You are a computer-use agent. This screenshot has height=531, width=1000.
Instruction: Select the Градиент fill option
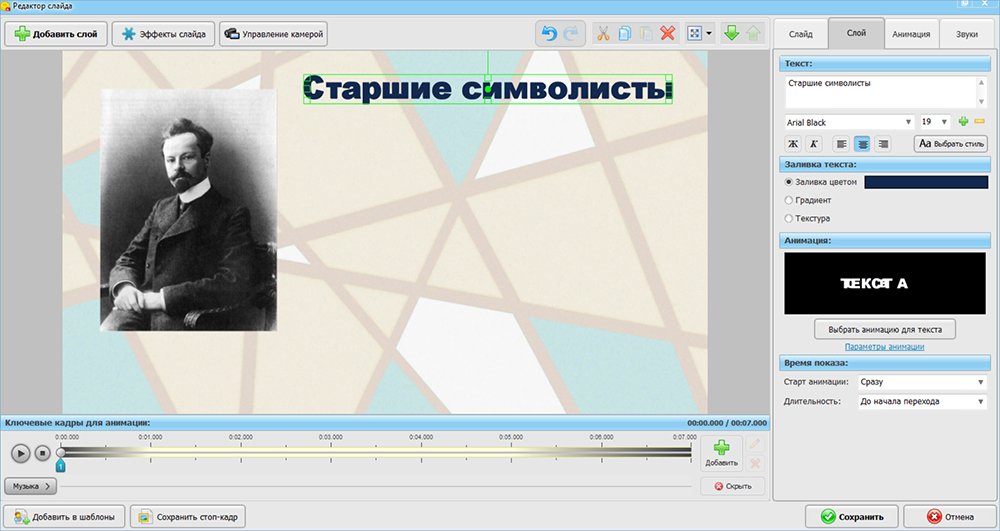[790, 200]
